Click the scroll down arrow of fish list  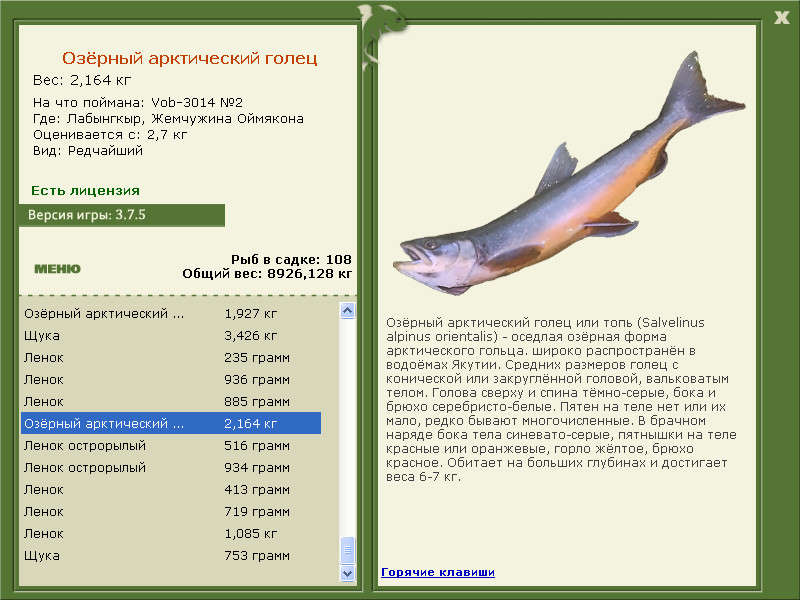coord(347,573)
